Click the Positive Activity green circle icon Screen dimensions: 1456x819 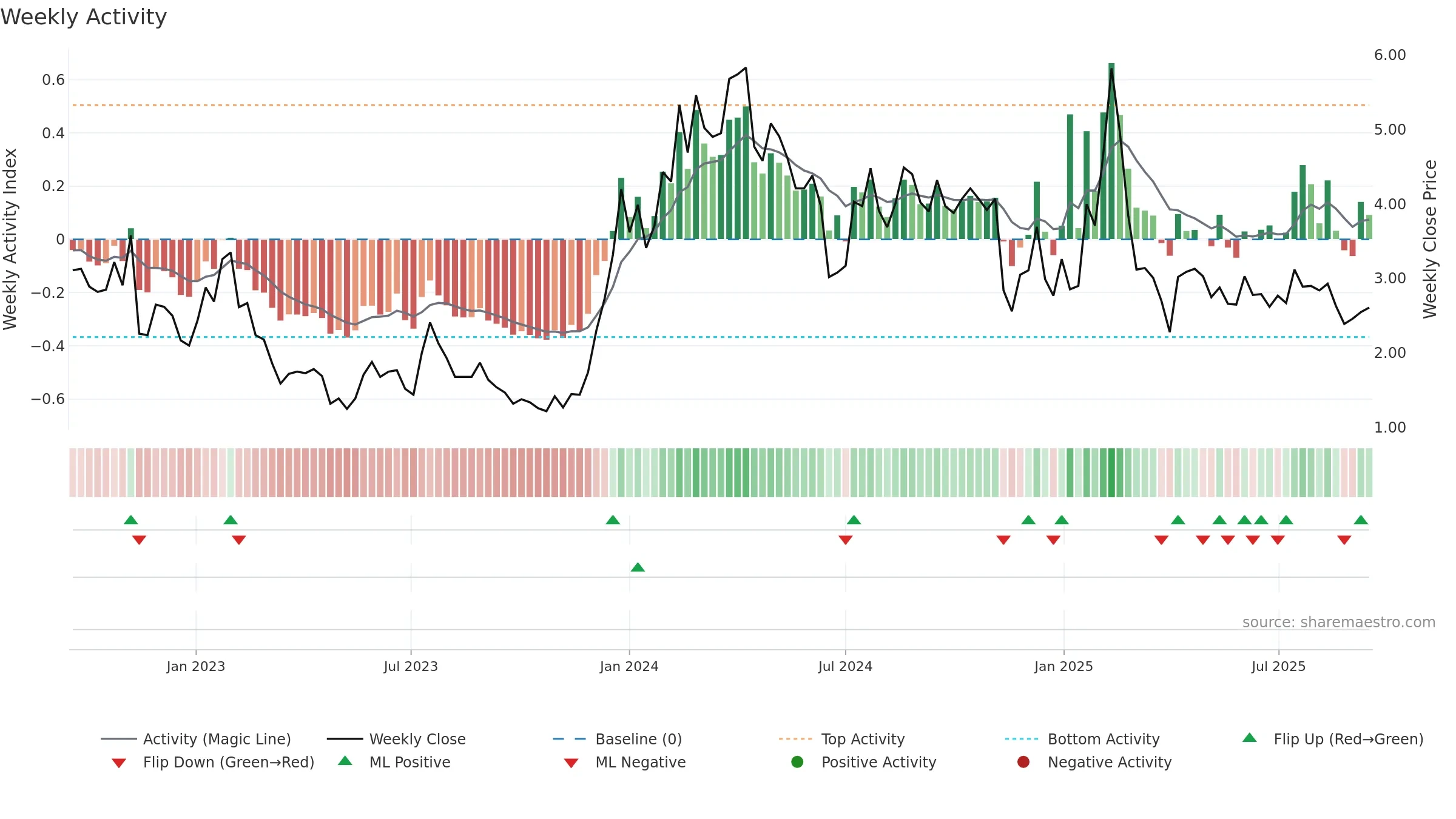click(x=798, y=762)
